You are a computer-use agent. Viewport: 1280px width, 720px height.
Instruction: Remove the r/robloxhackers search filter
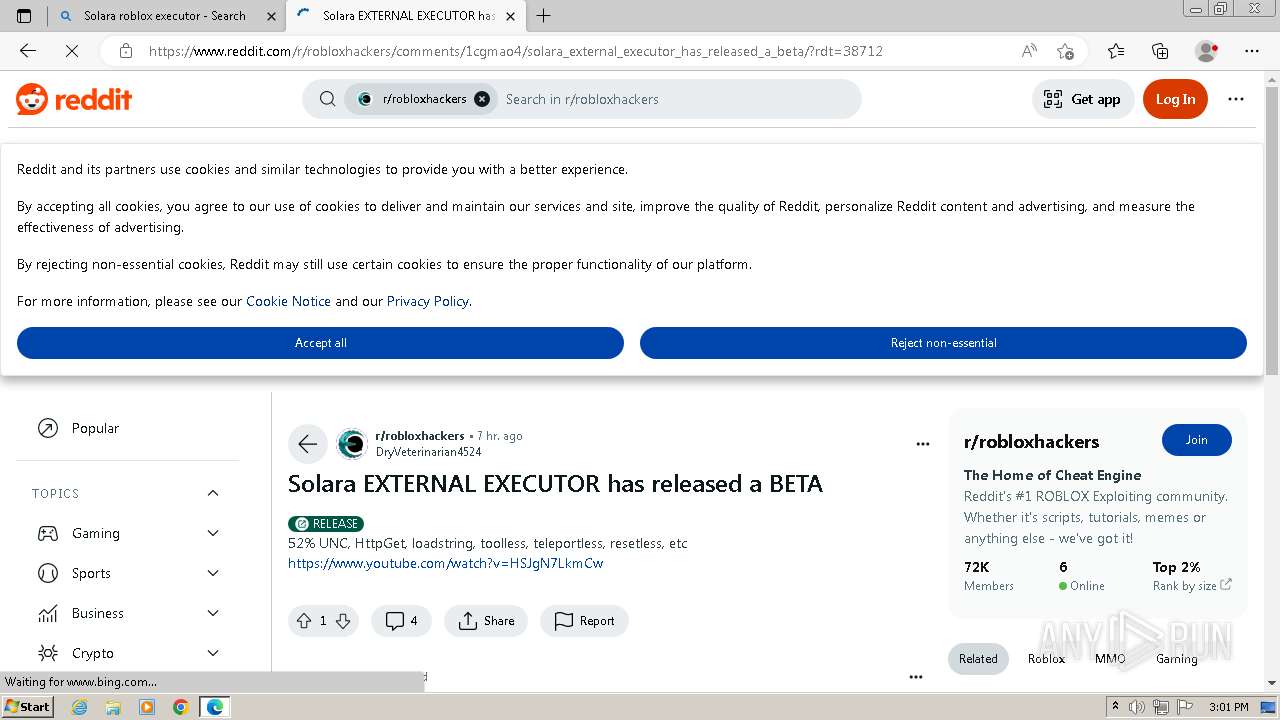[x=482, y=99]
